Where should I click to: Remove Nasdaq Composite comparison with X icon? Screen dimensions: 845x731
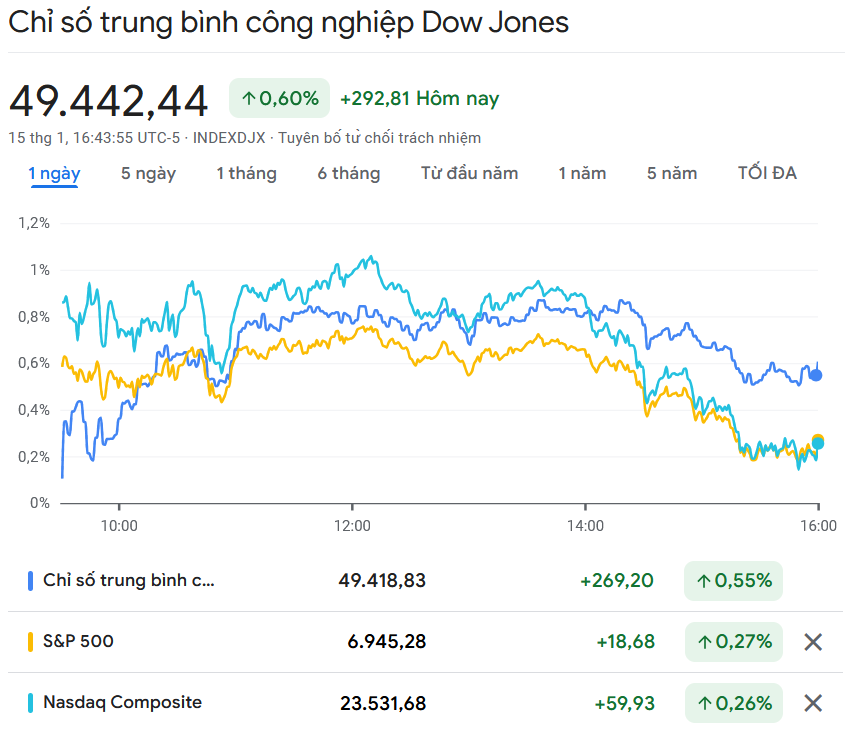click(x=813, y=703)
